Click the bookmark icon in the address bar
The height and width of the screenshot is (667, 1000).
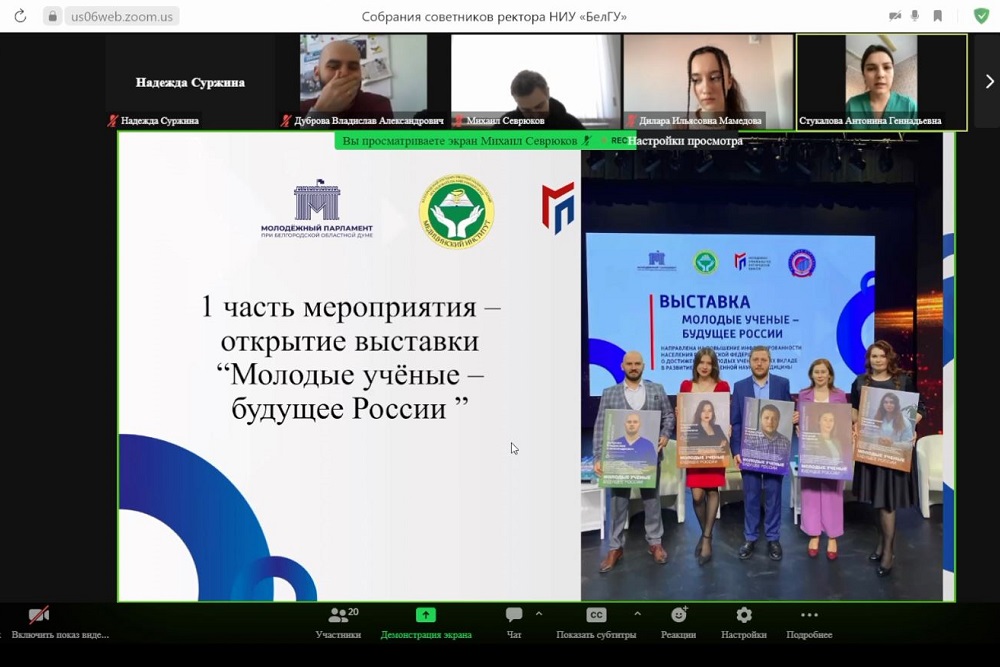(937, 16)
